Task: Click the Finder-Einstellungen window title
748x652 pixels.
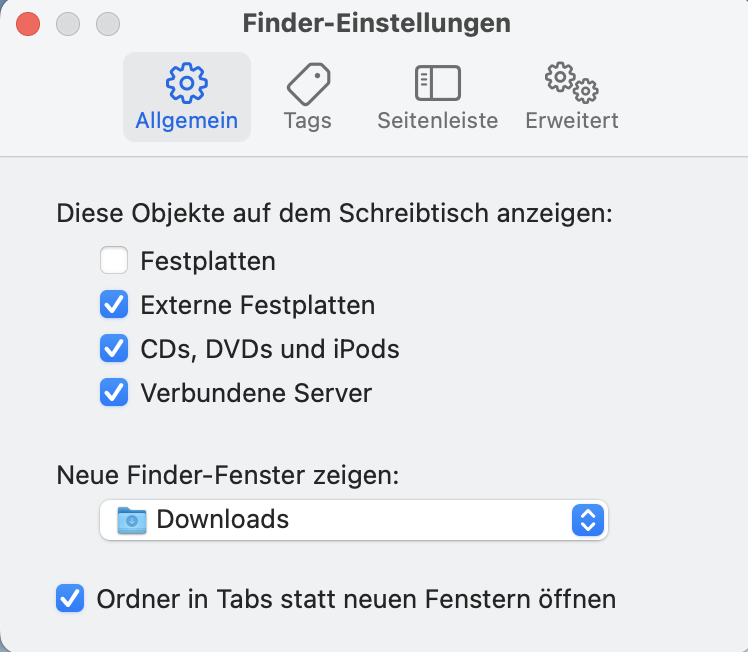Action: [376, 23]
